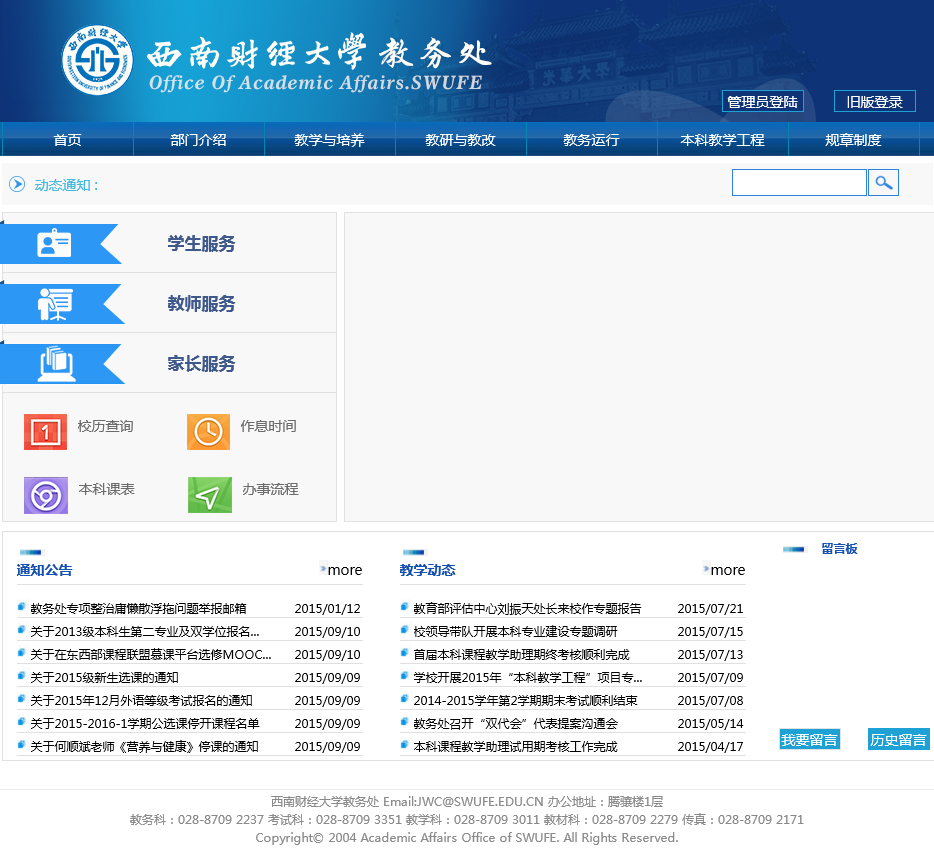
Task: Click the 管理员登陆 button
Action: tap(762, 101)
